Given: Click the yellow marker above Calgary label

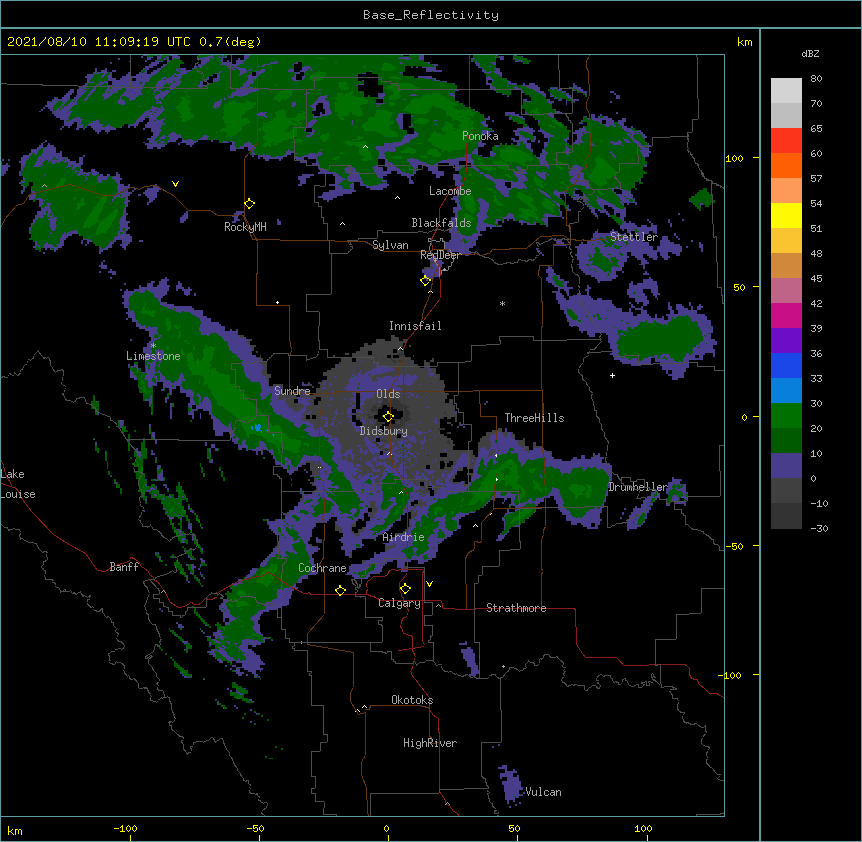Looking at the screenshot, I should pyautogui.click(x=405, y=589).
